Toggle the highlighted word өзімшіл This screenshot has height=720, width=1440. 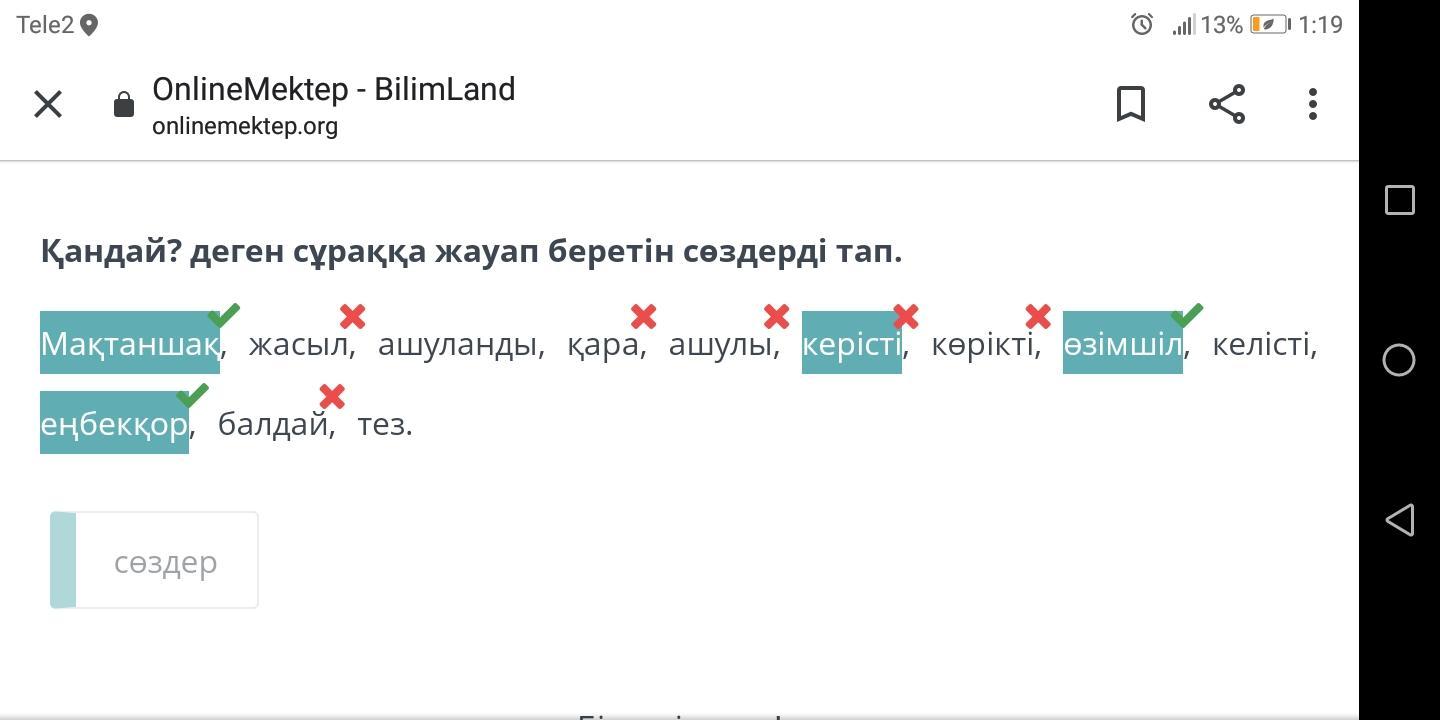pyautogui.click(x=1123, y=343)
